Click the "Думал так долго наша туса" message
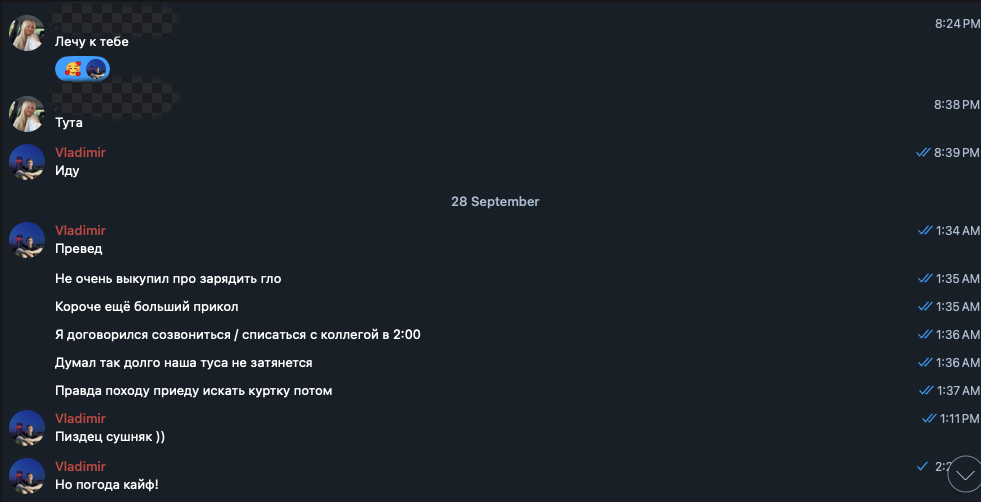 pyautogui.click(x=184, y=363)
